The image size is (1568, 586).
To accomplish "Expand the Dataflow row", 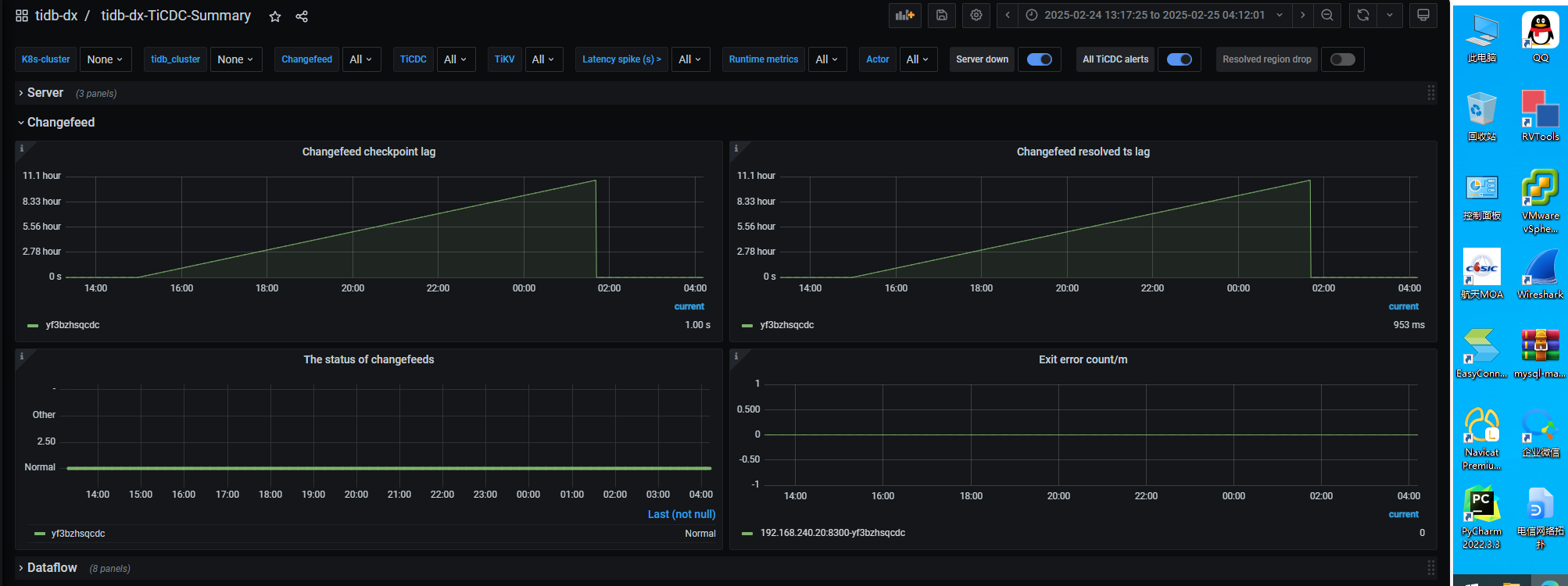I will click(x=52, y=568).
